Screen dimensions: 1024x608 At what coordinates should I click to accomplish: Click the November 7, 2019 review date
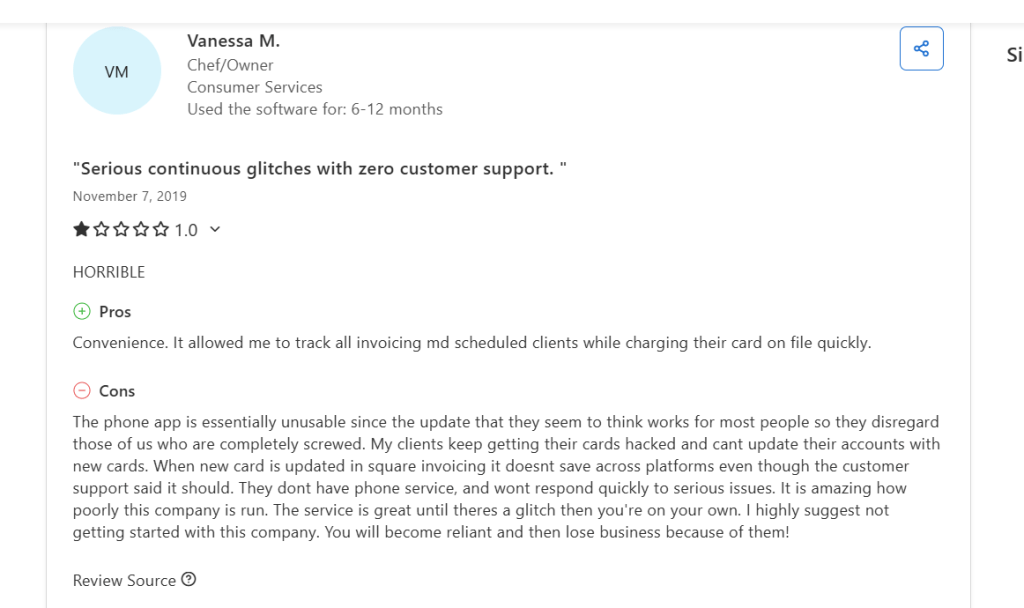130,196
